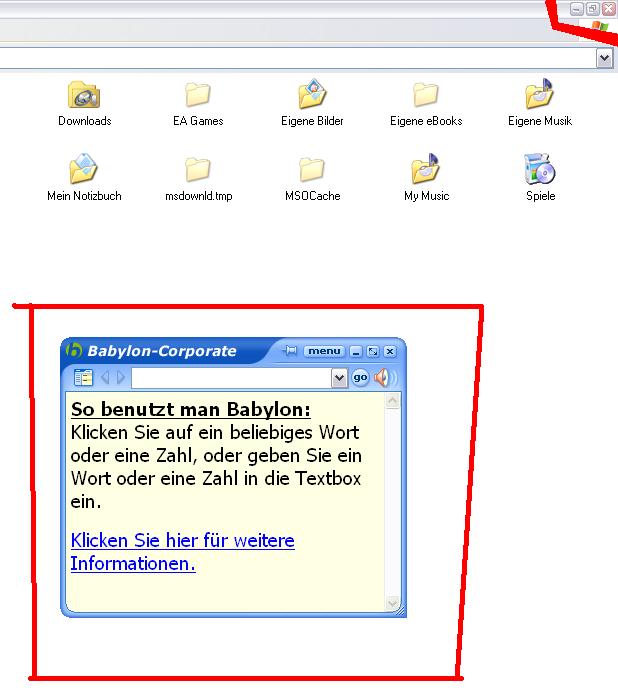Open the Downloads folder icon
This screenshot has height=696, width=618.
[84, 94]
